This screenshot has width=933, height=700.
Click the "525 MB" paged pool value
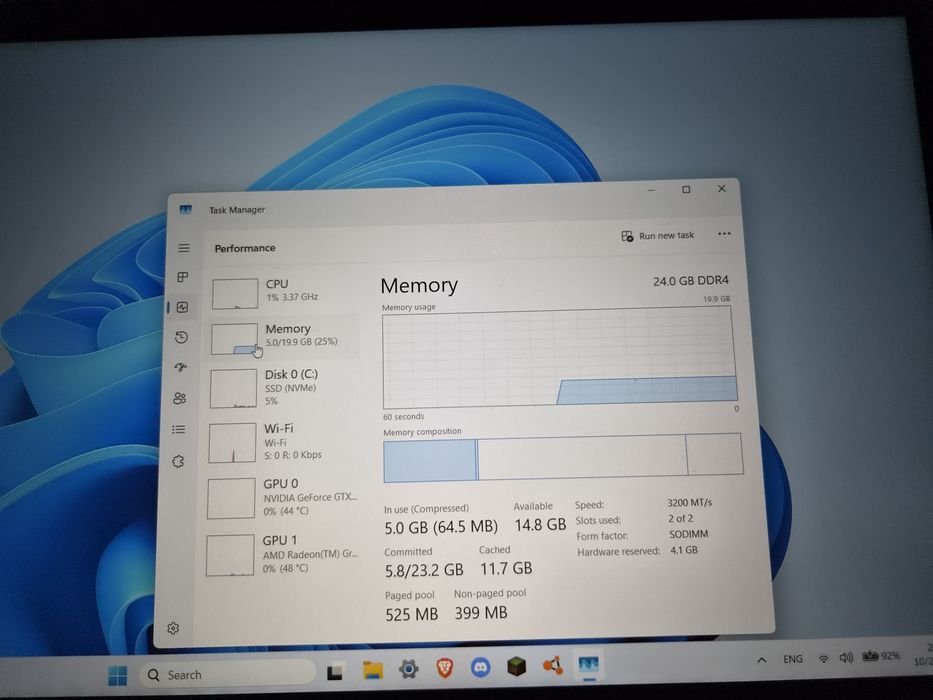(x=411, y=614)
